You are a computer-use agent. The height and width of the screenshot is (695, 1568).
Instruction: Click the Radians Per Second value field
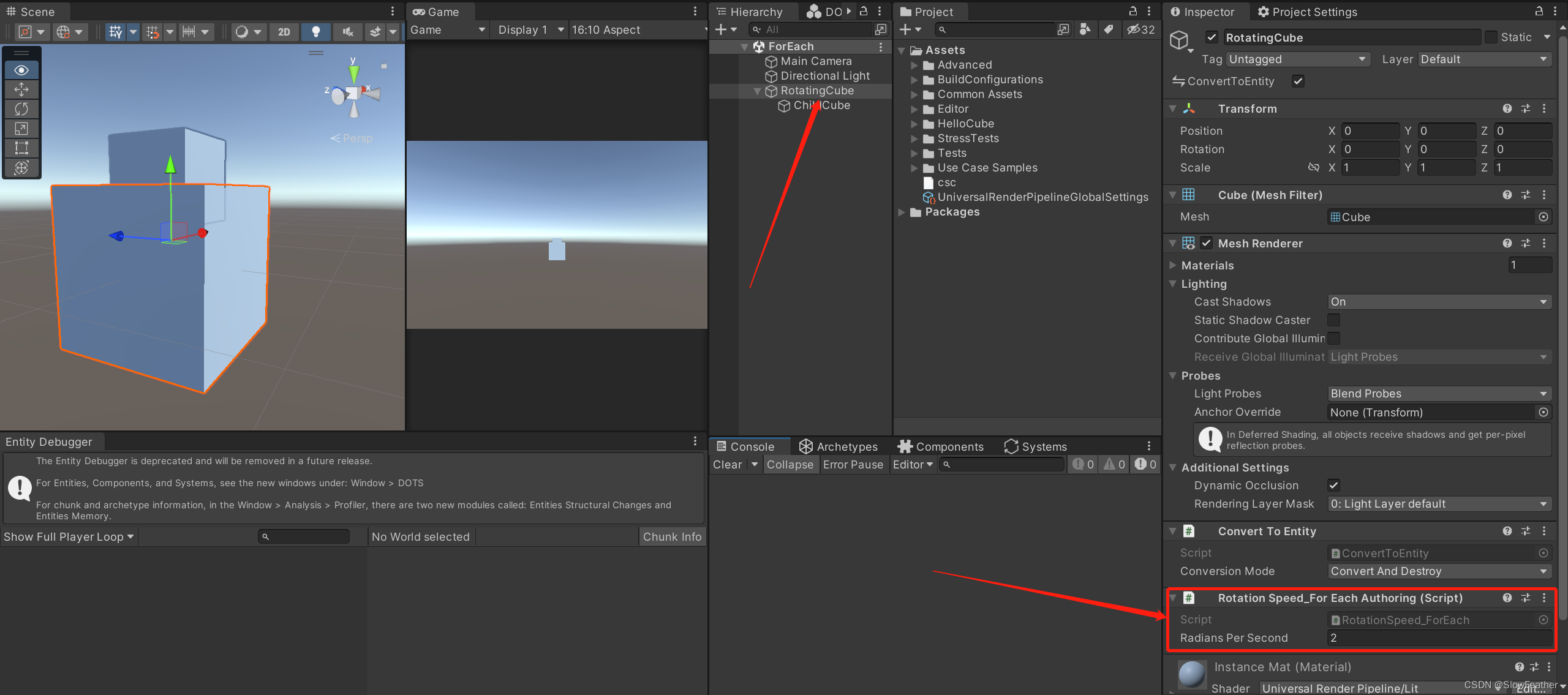click(1439, 638)
